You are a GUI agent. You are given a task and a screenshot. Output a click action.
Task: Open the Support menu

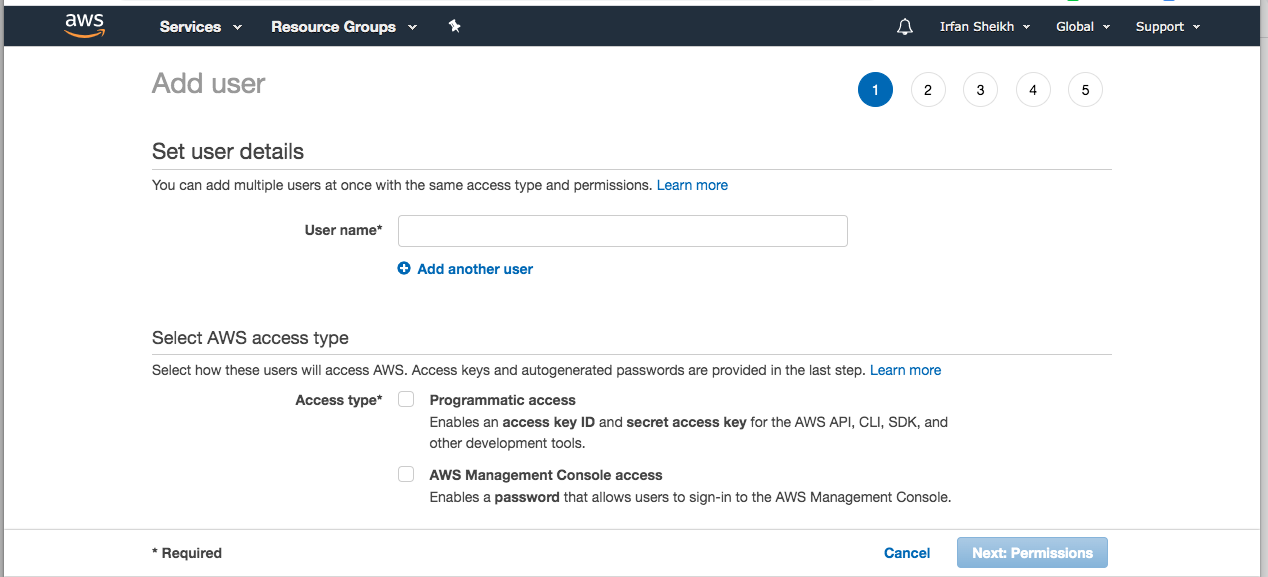(x=1167, y=27)
